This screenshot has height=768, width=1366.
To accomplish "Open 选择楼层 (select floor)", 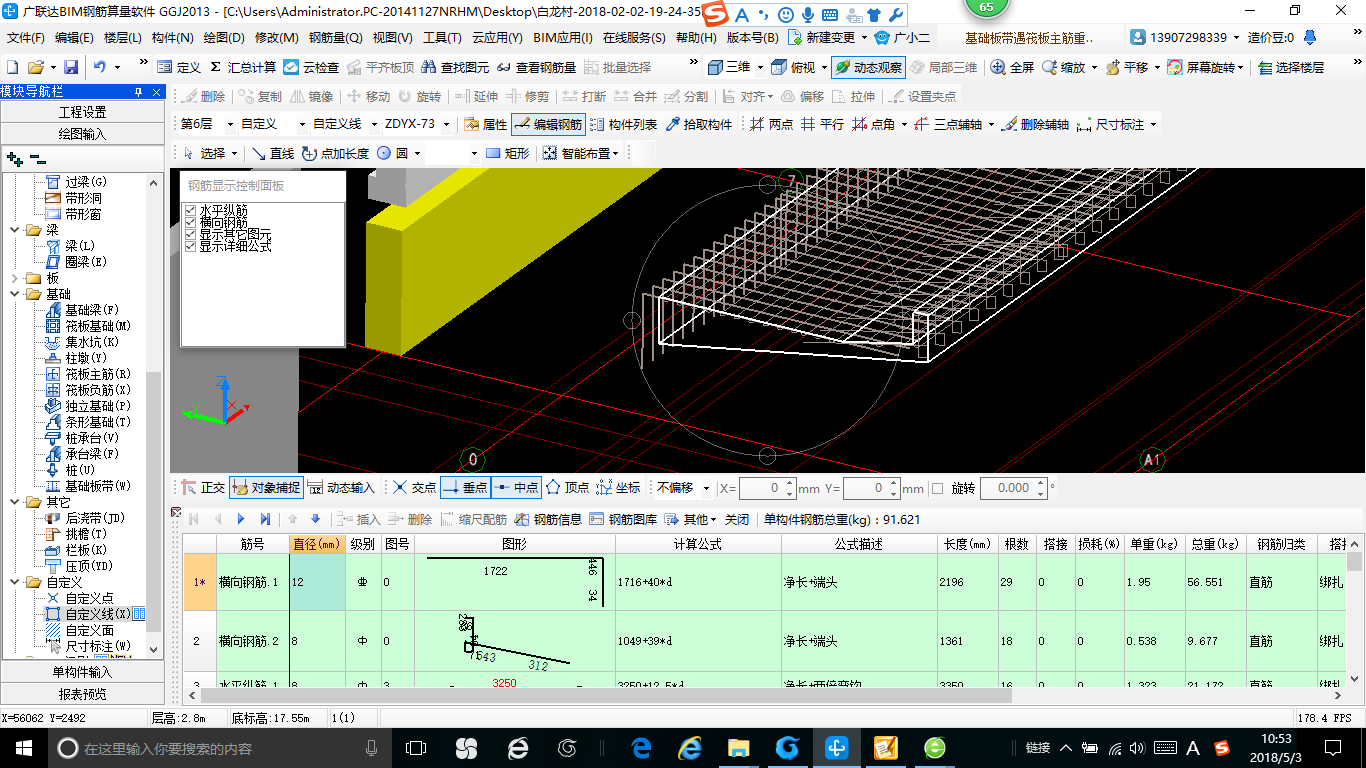I will pos(1291,67).
